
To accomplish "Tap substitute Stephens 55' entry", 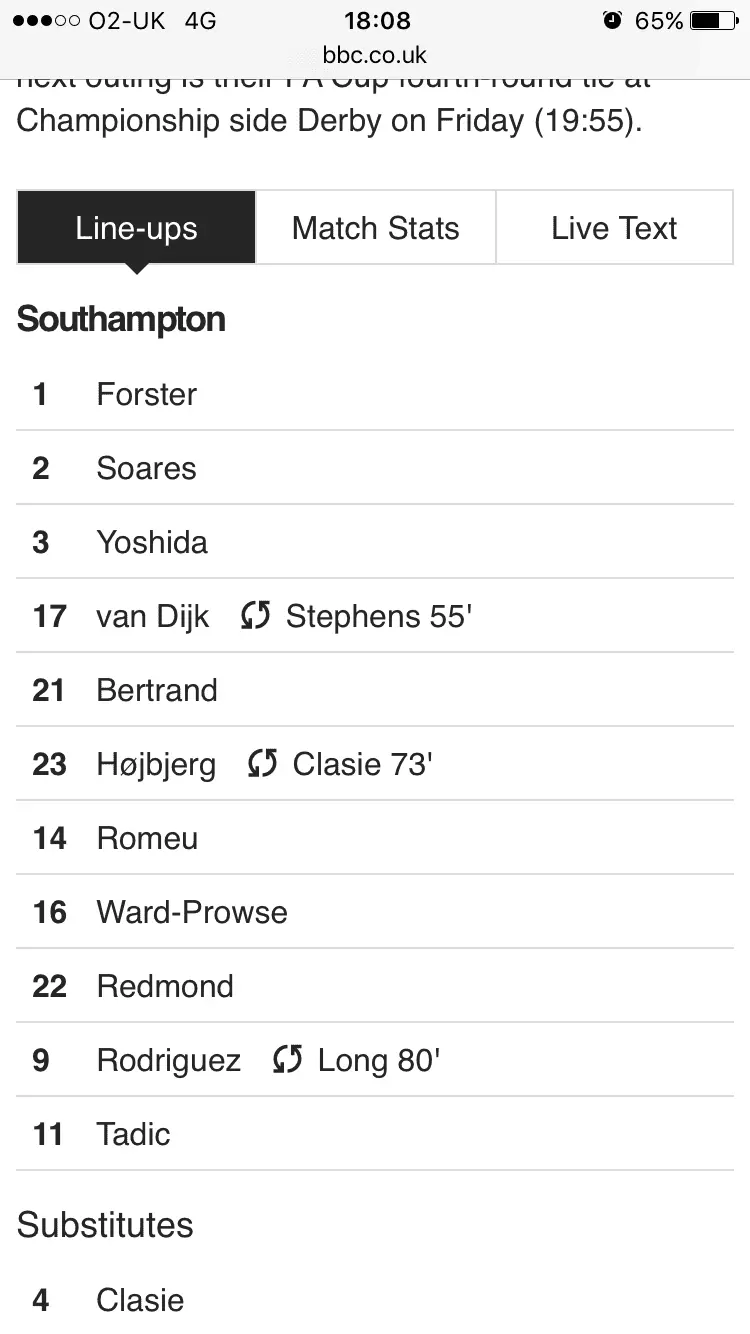I will tap(378, 616).
